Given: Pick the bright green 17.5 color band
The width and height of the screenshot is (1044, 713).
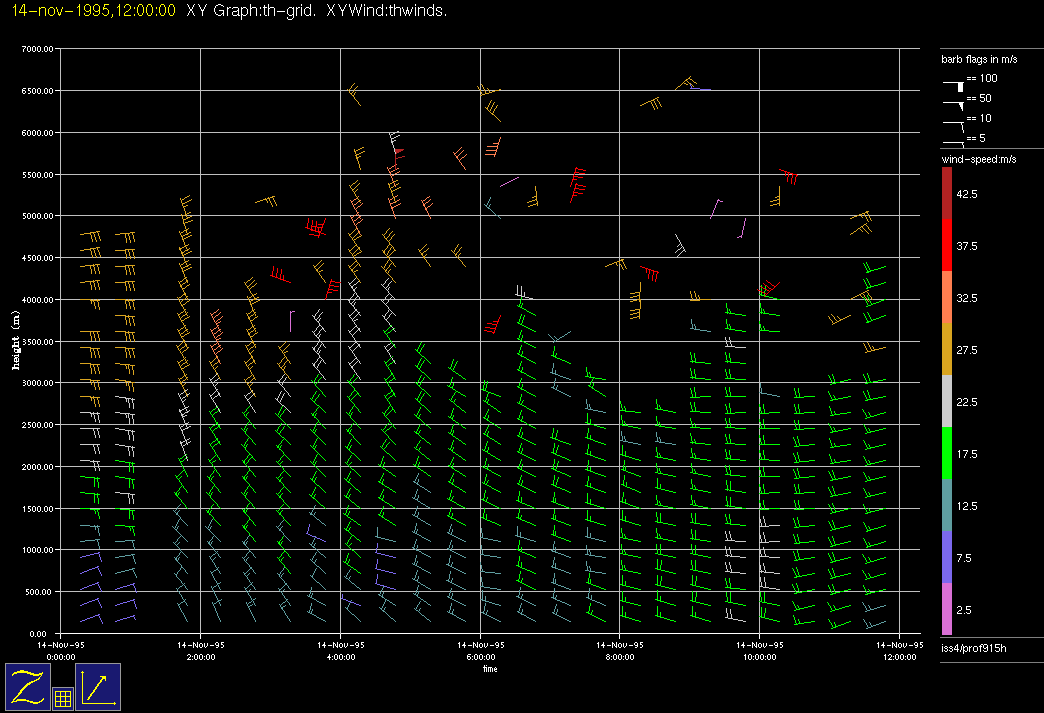Looking at the screenshot, I should pos(947,454).
